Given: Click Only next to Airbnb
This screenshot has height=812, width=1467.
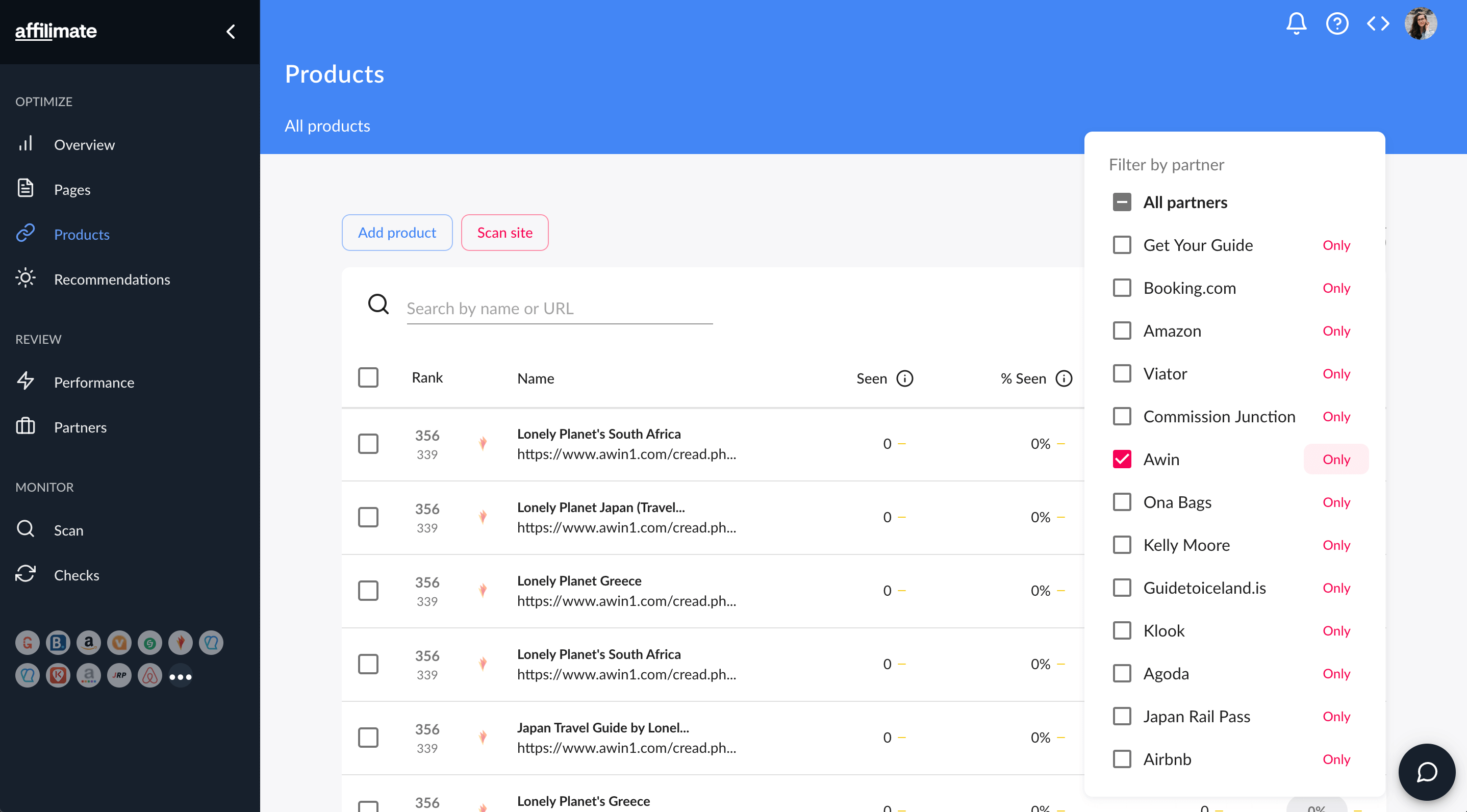Looking at the screenshot, I should pyautogui.click(x=1336, y=759).
